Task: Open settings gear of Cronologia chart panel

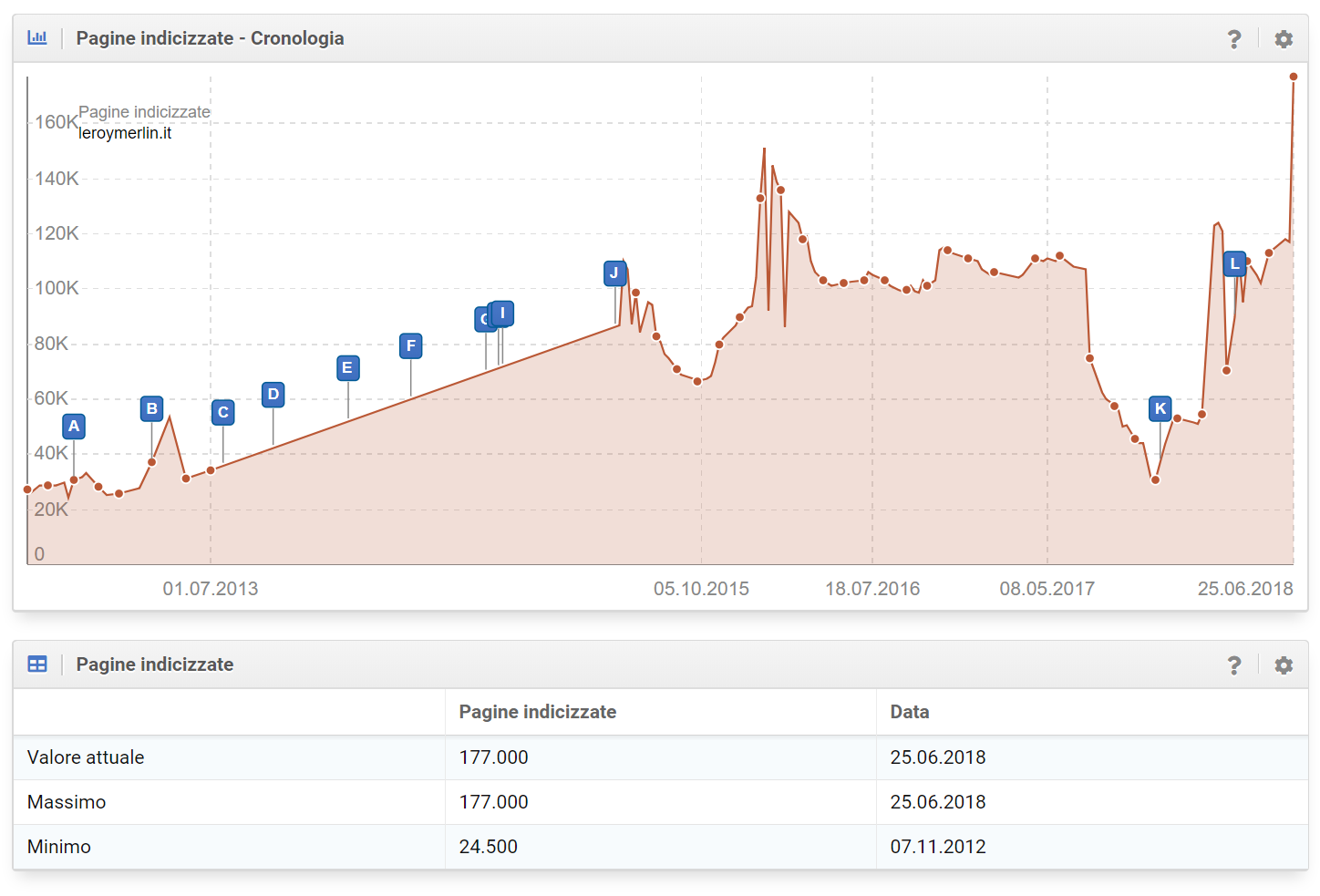Action: [x=1284, y=39]
